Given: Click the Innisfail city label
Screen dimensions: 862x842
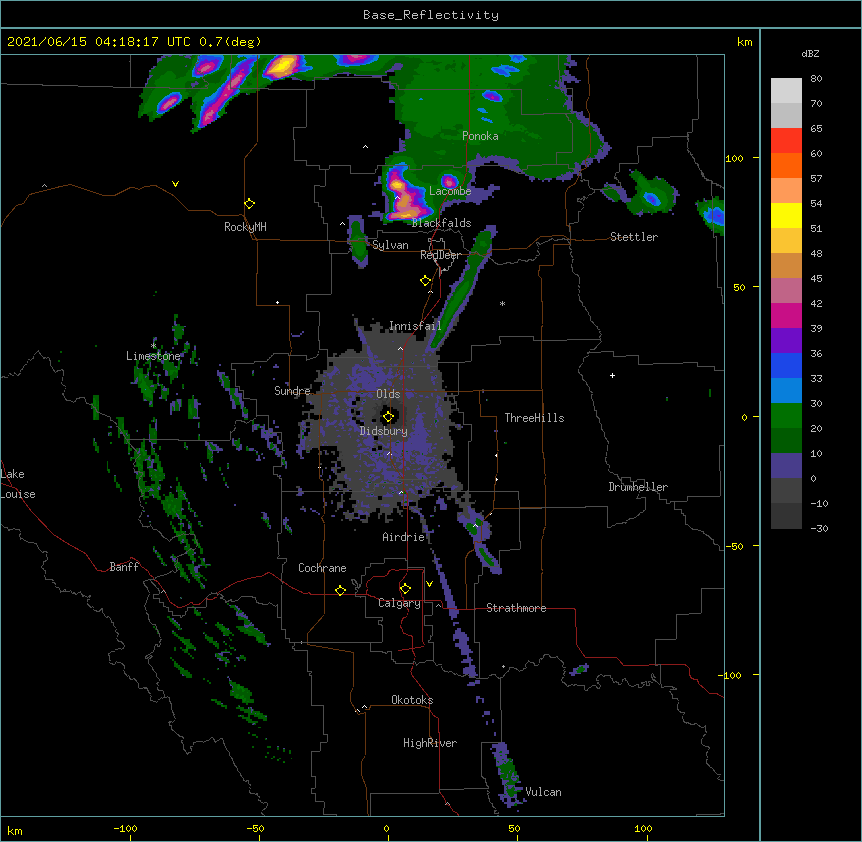Looking at the screenshot, I should pos(415,326).
